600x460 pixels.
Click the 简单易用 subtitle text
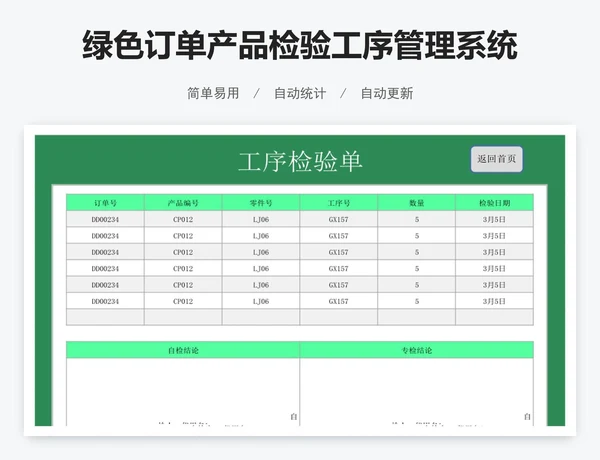pos(213,93)
